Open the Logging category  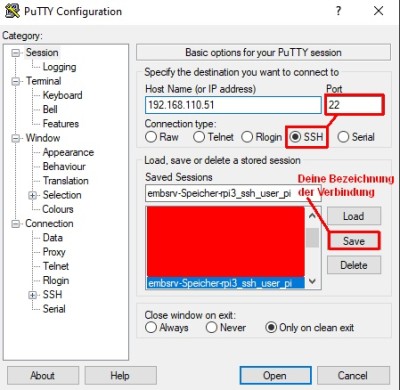pyautogui.click(x=59, y=67)
